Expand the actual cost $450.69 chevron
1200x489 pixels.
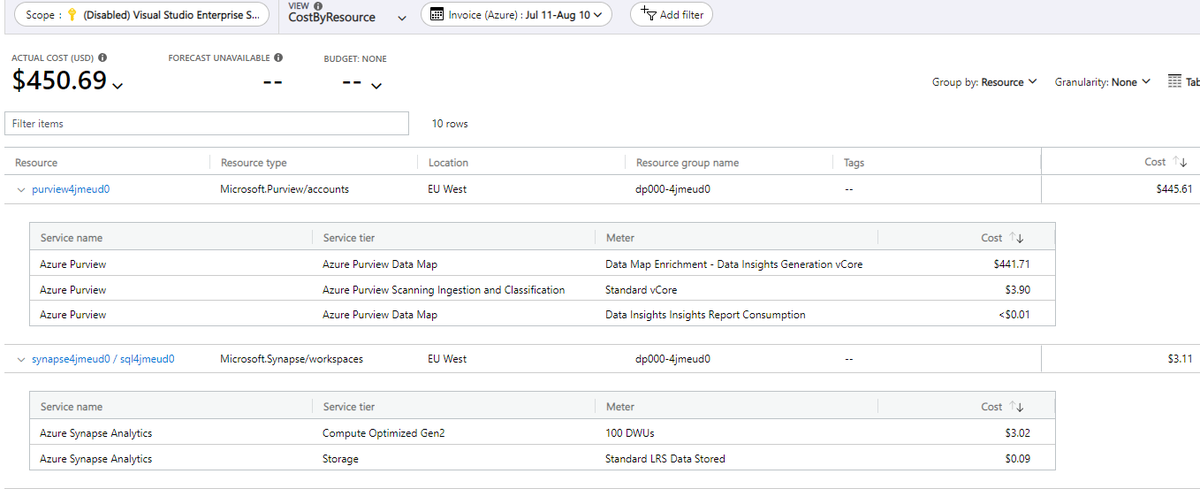click(x=119, y=86)
